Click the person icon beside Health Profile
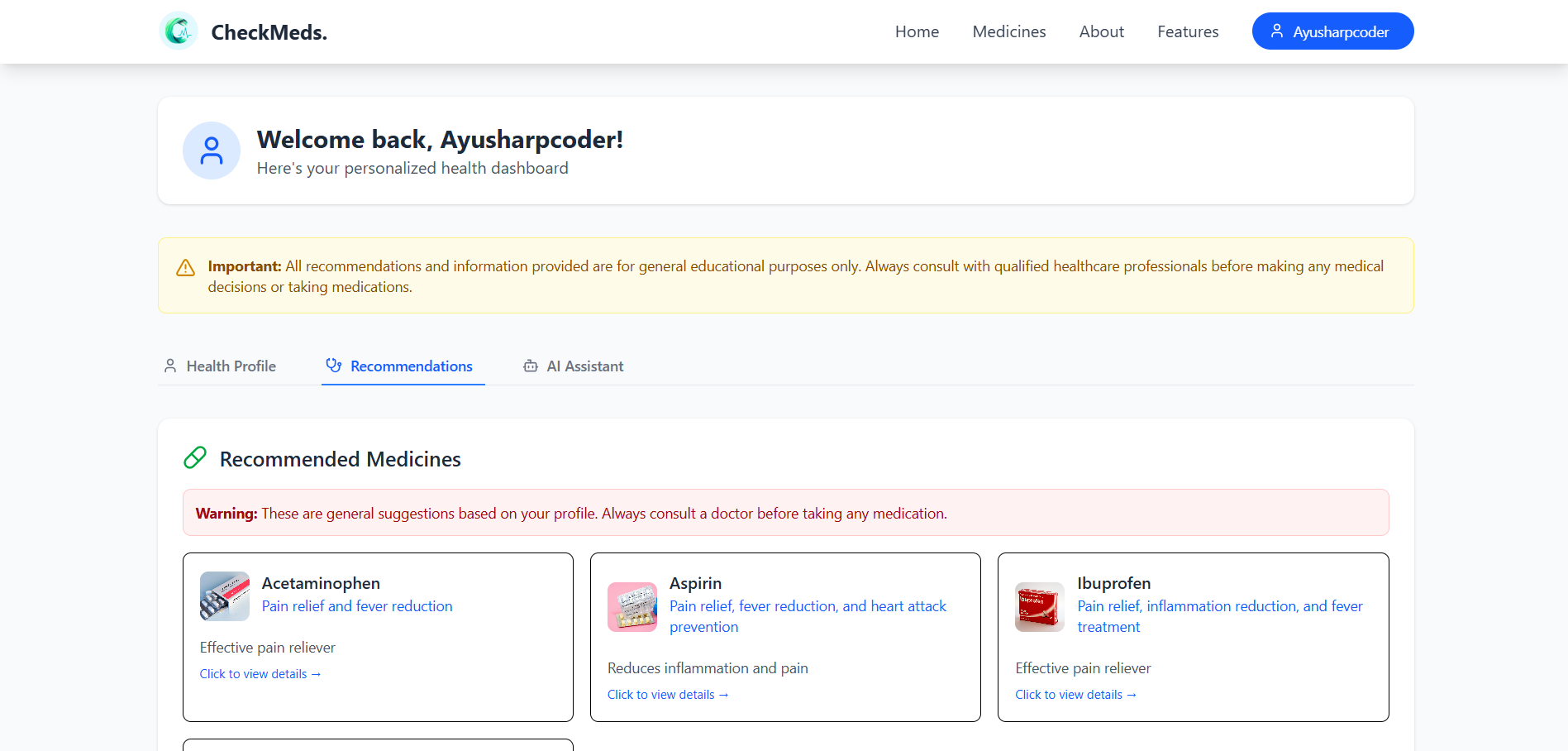Viewport: 1568px width, 751px height. coord(170,366)
